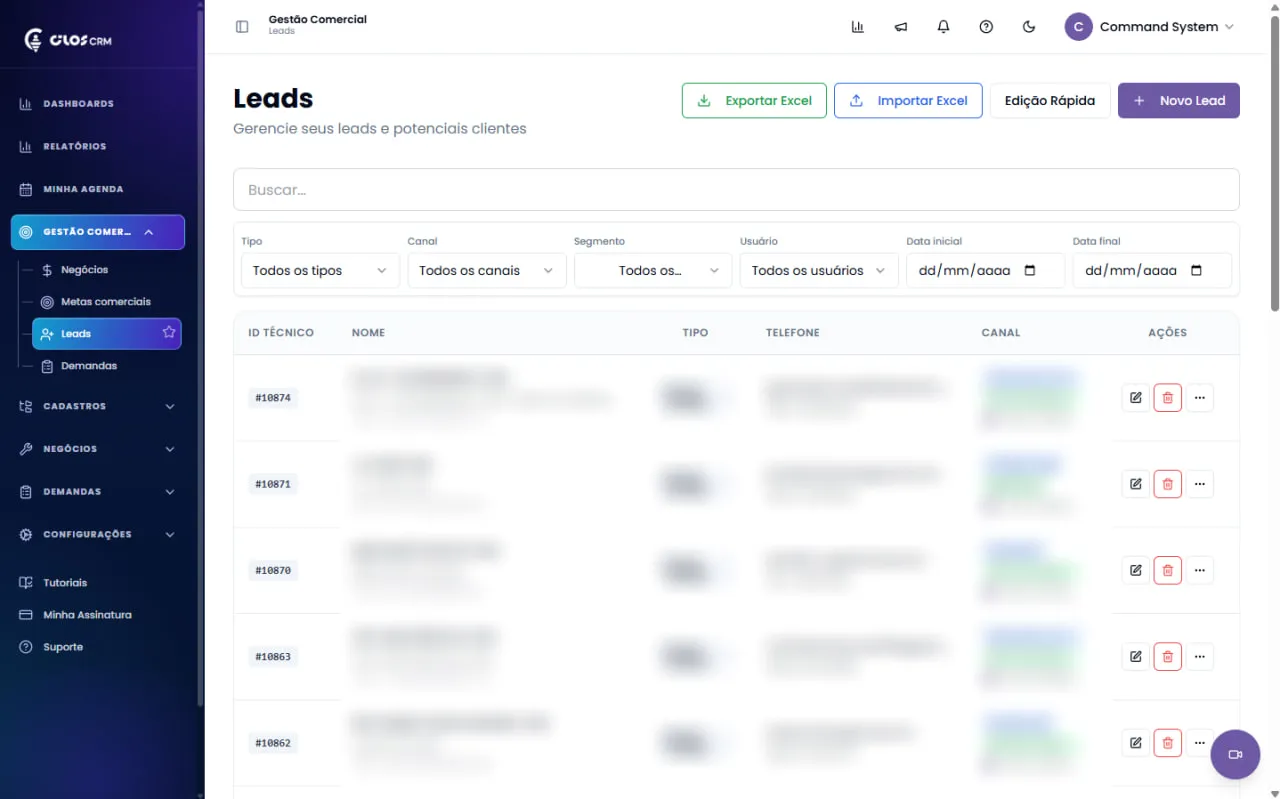Expand the Demandas sidebar section
This screenshot has height=799, width=1280.
(98, 492)
